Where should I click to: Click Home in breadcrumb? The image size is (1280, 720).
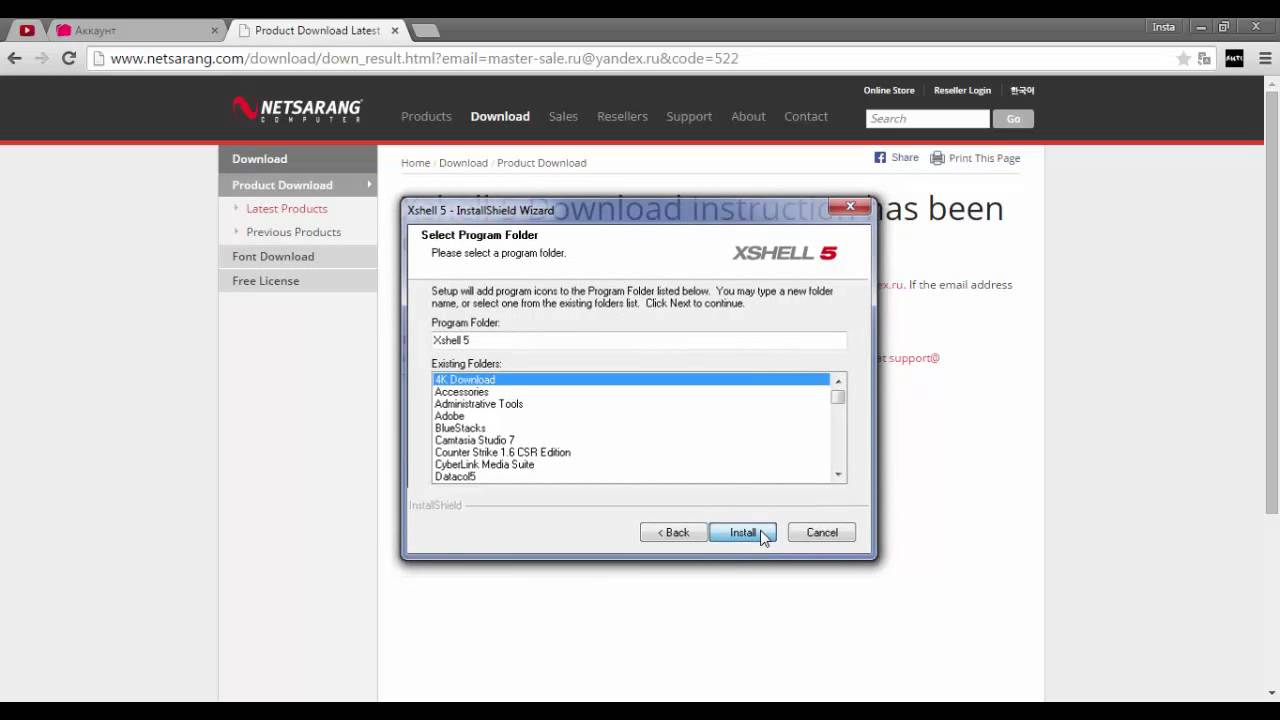point(415,163)
